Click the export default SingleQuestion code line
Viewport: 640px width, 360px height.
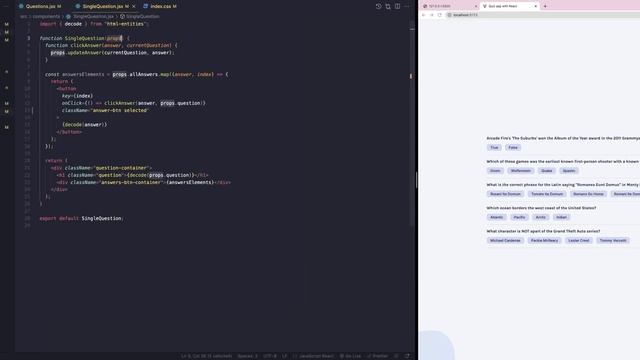point(82,218)
